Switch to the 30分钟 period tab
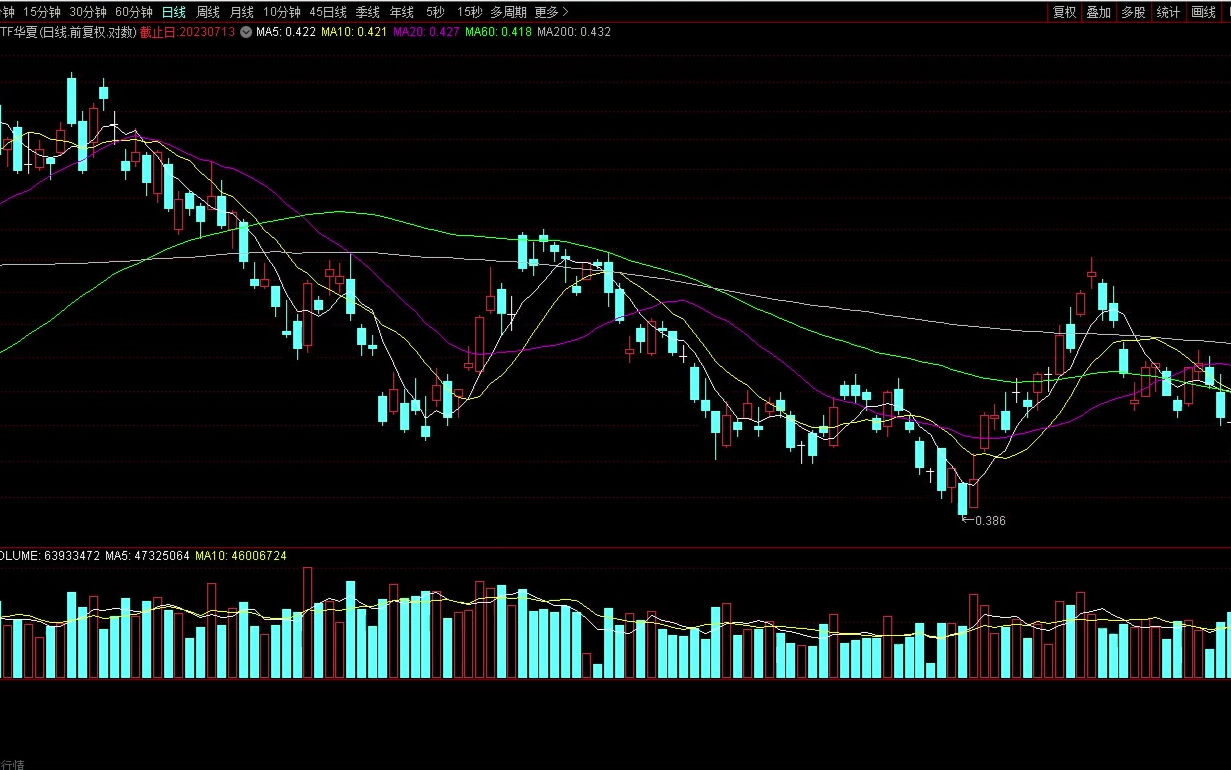 pyautogui.click(x=88, y=12)
